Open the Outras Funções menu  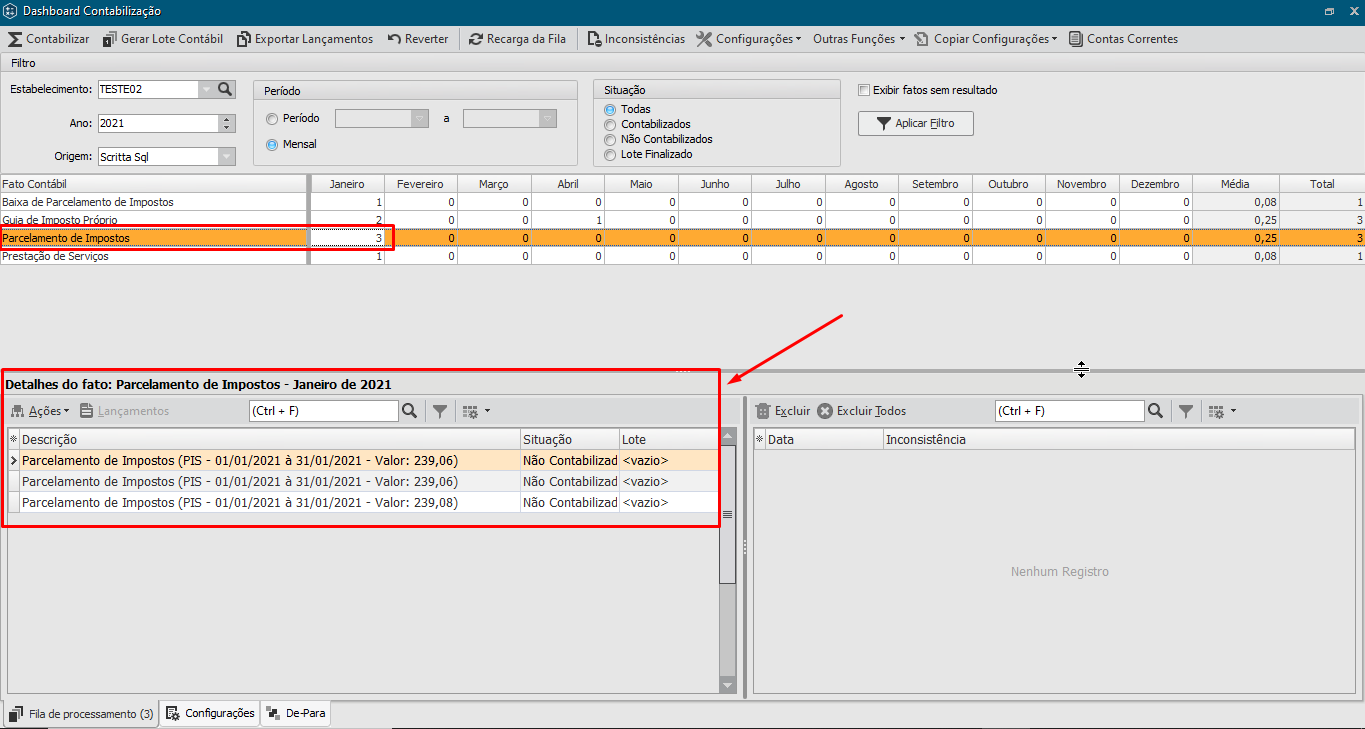click(858, 39)
